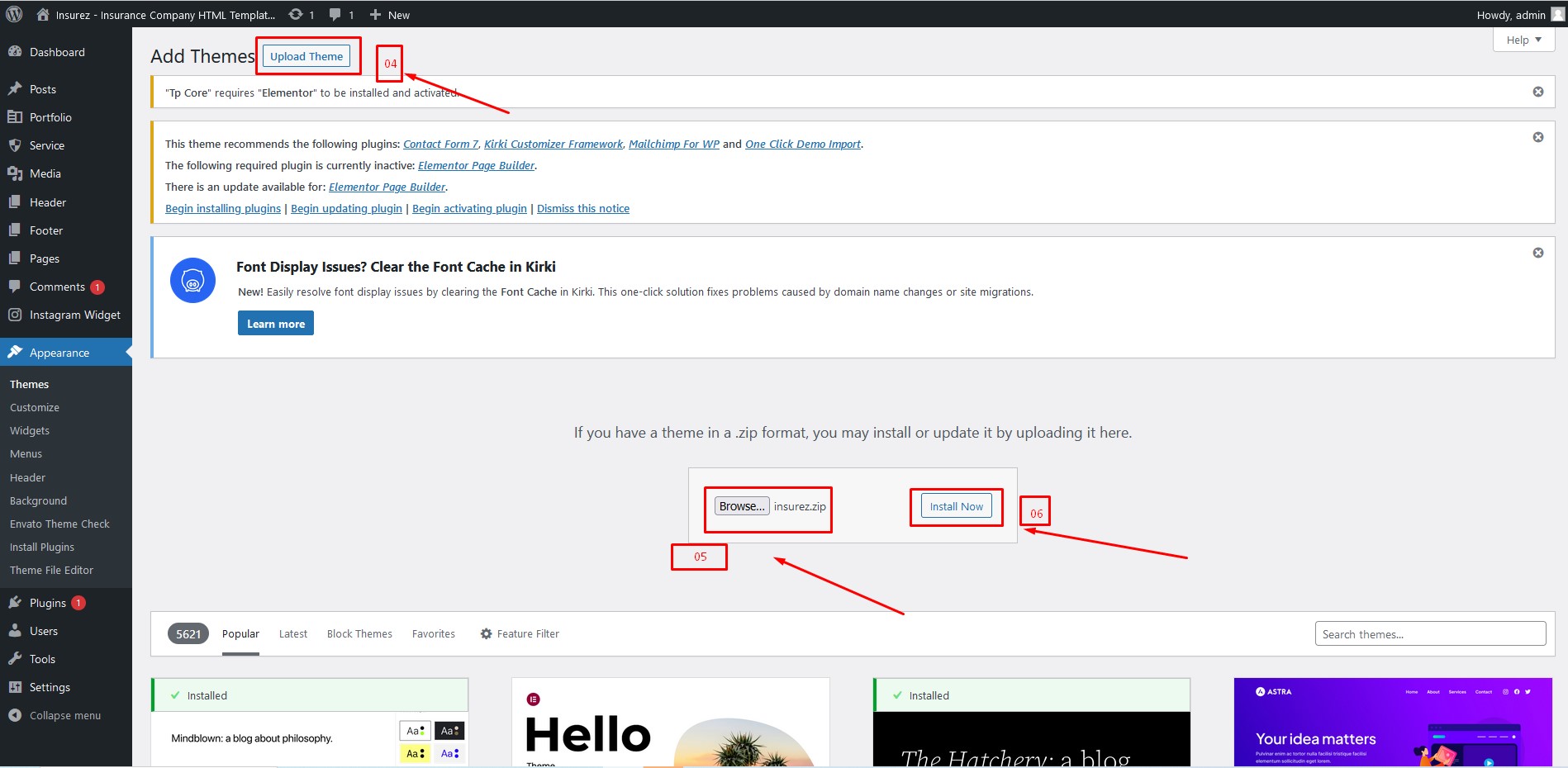Open the Instagram Widget icon
Viewport: 1568px width, 768px height.
coord(15,314)
